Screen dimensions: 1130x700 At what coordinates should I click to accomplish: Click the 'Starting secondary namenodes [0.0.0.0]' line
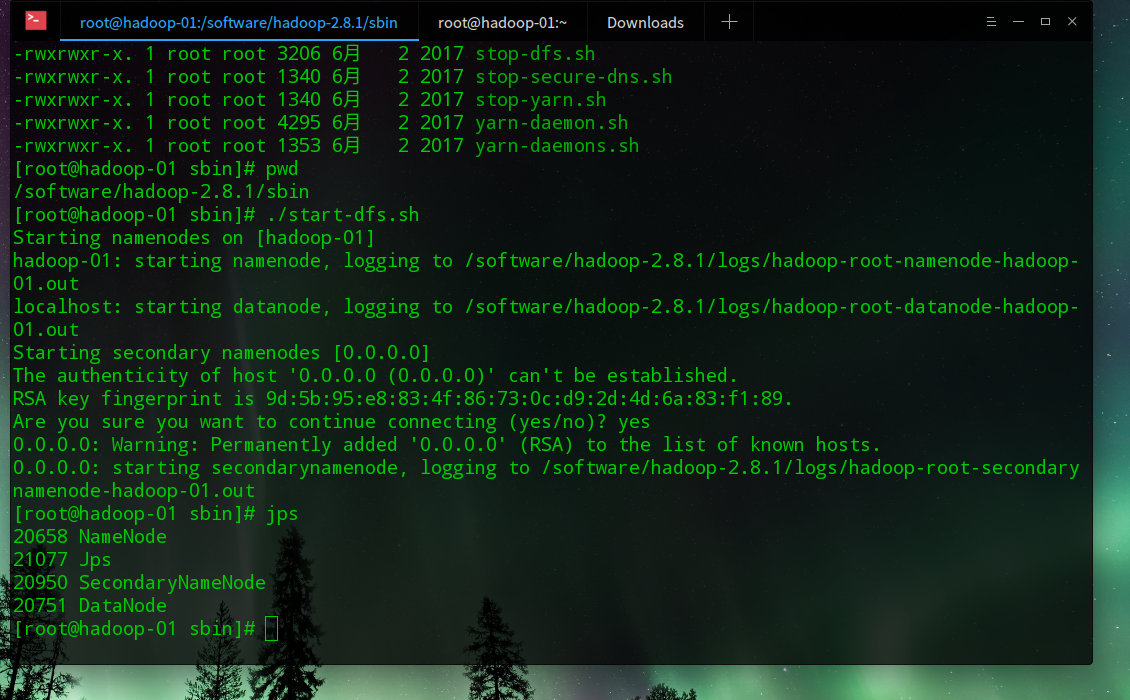click(221, 353)
